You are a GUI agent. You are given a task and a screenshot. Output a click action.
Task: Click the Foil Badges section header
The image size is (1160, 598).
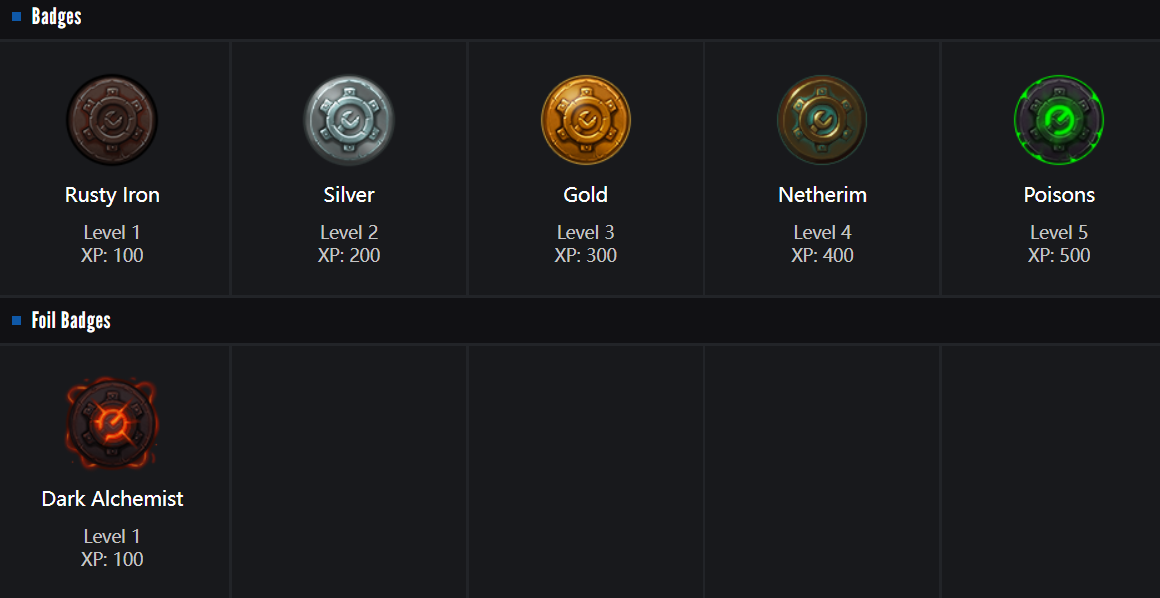click(71, 321)
